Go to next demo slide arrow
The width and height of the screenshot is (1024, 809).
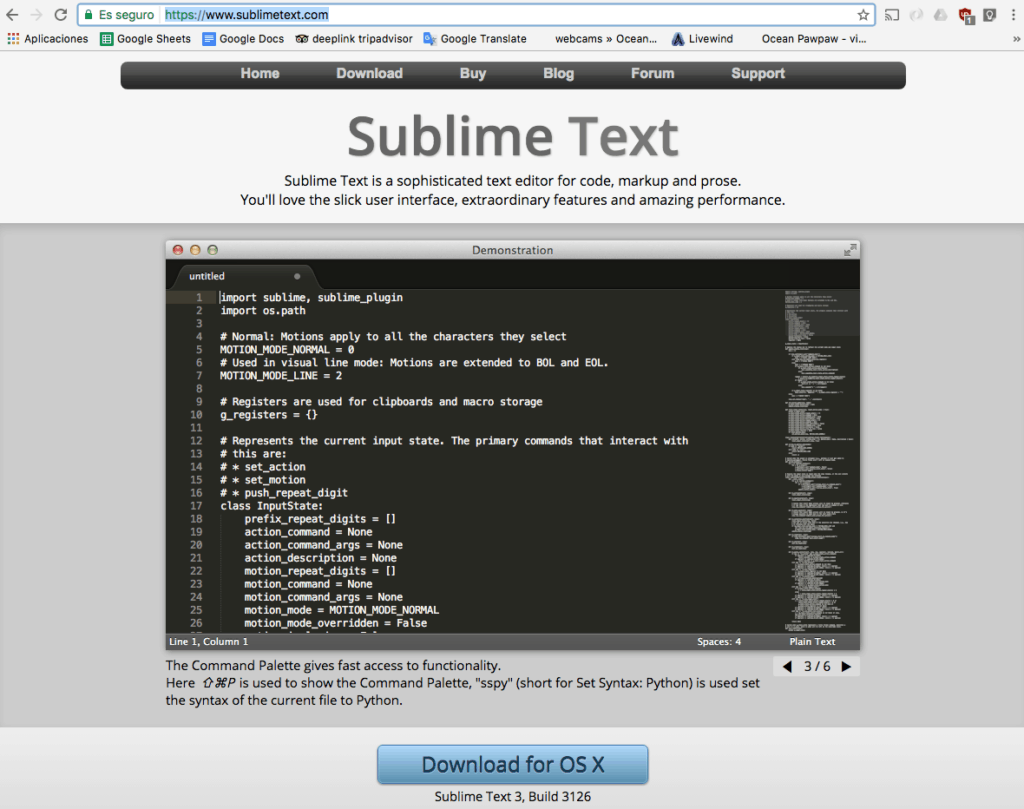(x=846, y=667)
